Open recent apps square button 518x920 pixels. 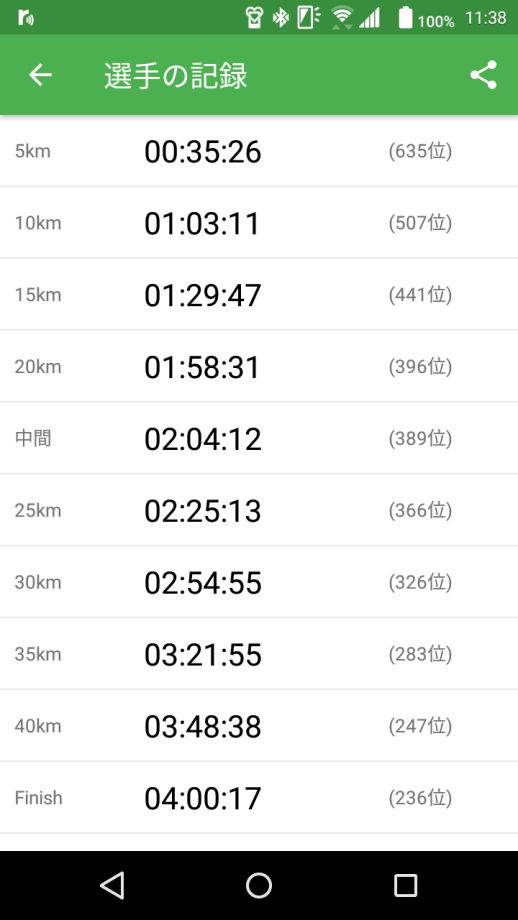coord(405,885)
